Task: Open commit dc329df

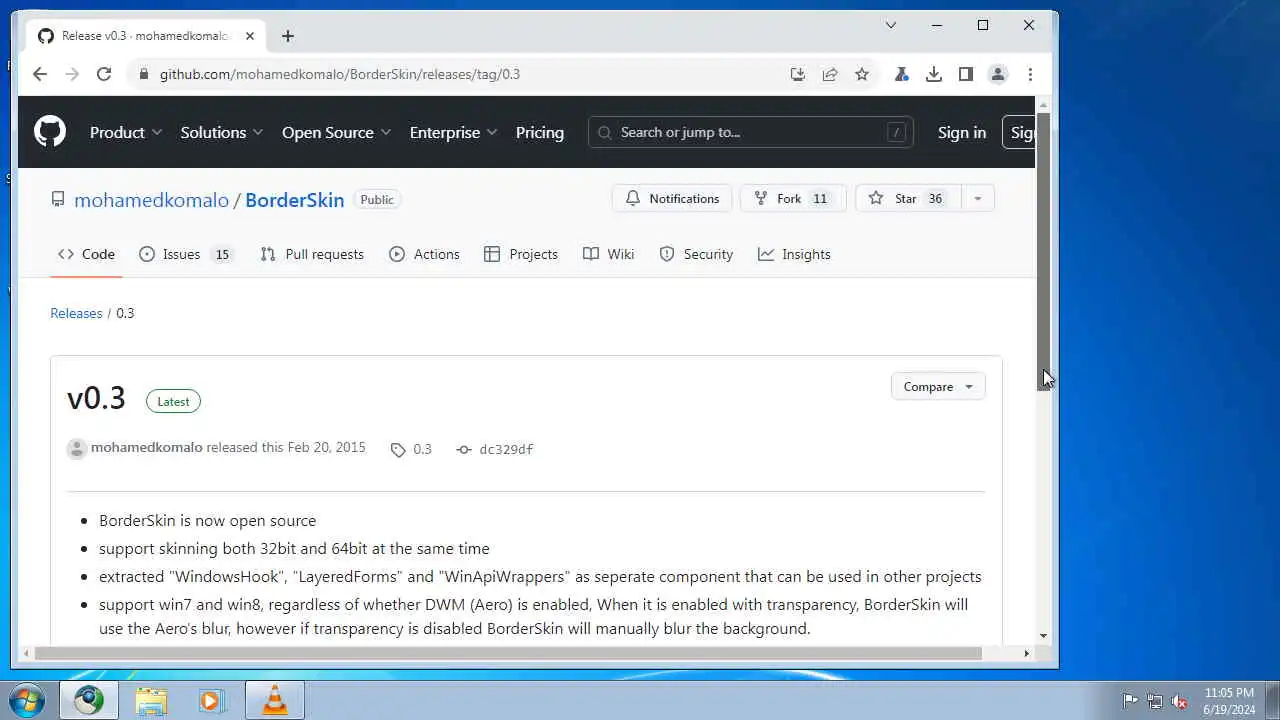Action: [x=495, y=449]
